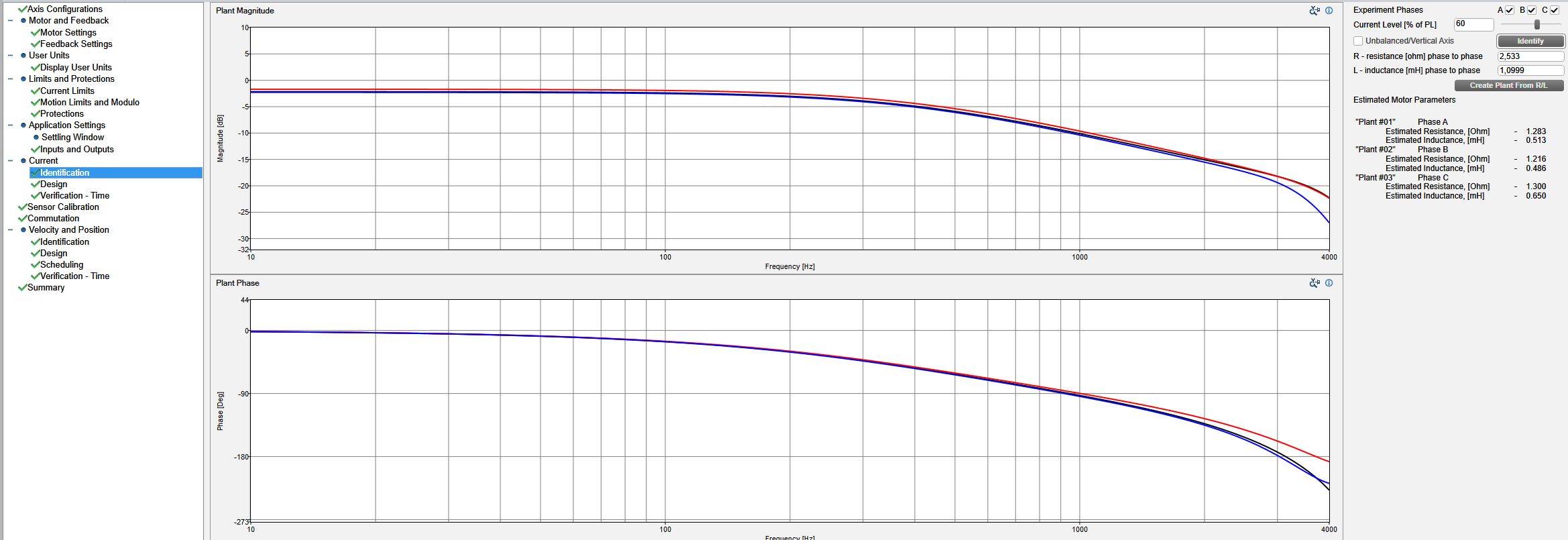1568x540 pixels.
Task: Open Current Design tree item
Action: coord(54,184)
